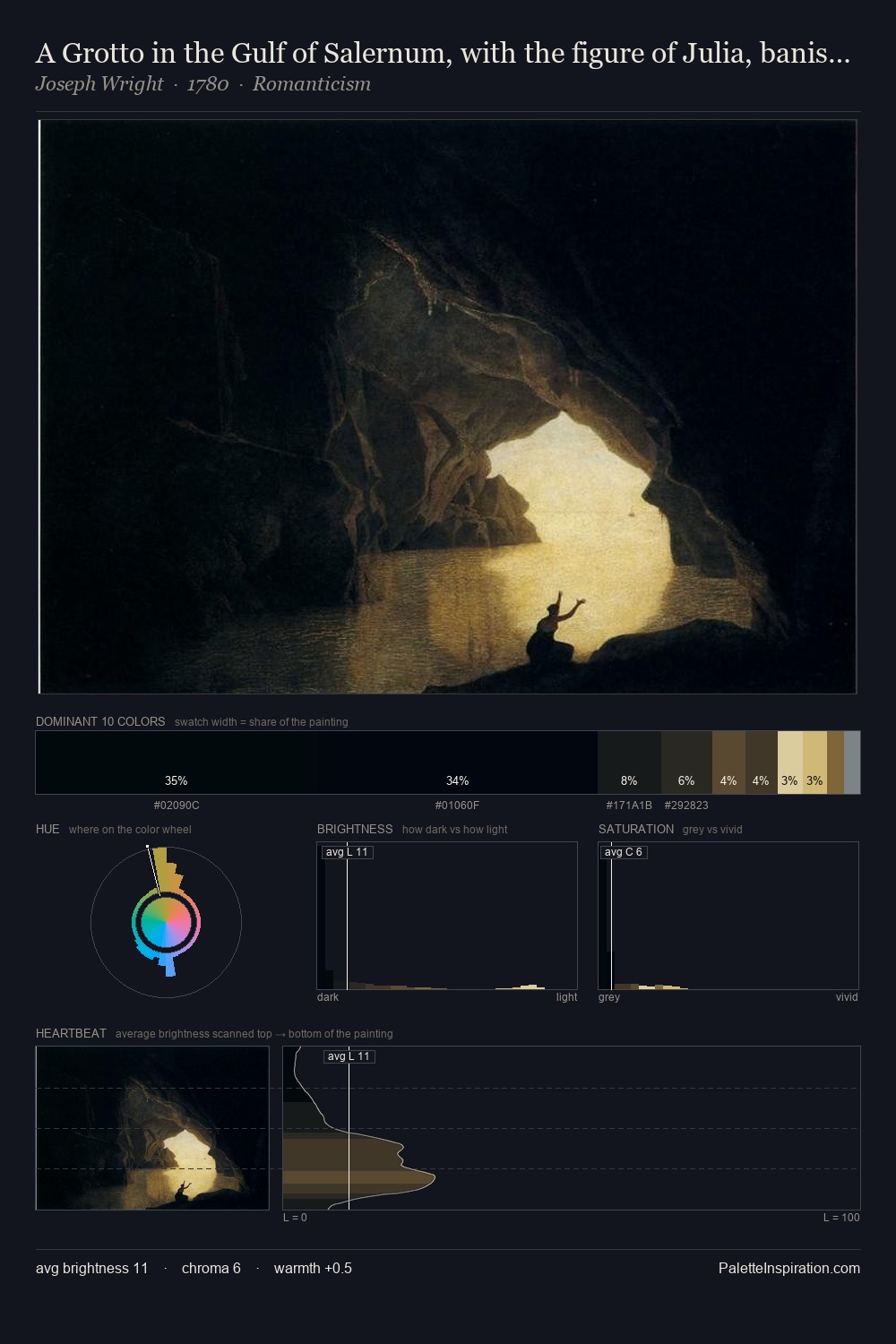The image size is (896, 1344).
Task: Click the DOMINANT 10 COLORS heading
Action: (100, 721)
